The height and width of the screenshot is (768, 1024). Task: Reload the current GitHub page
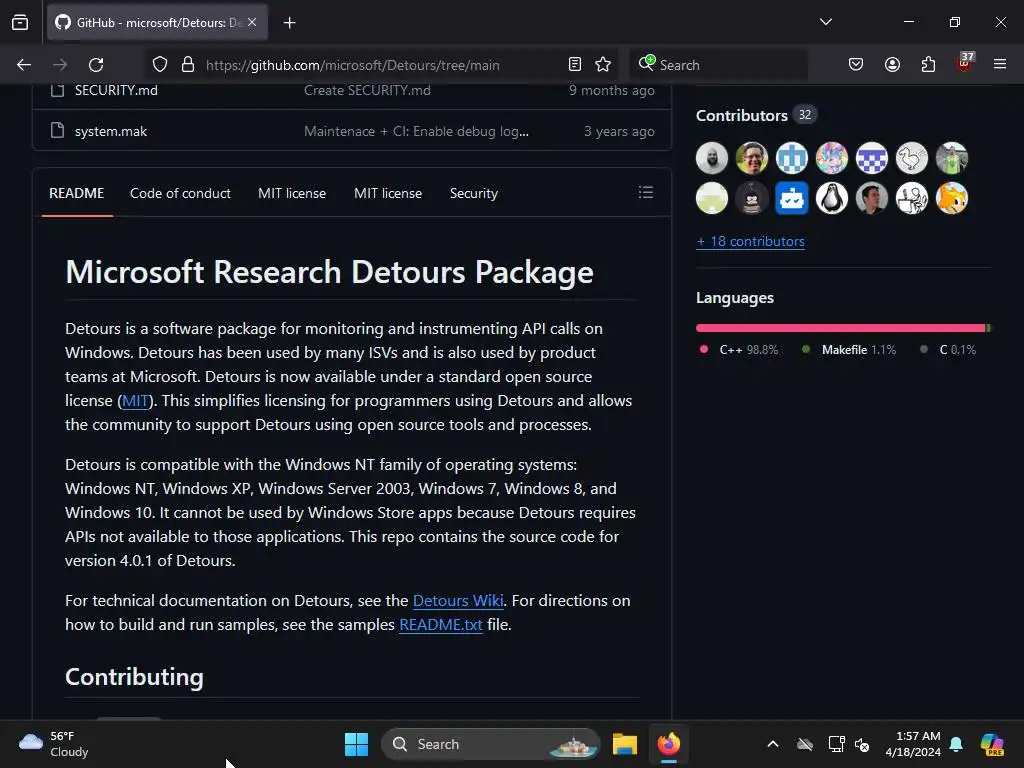pyautogui.click(x=96, y=65)
